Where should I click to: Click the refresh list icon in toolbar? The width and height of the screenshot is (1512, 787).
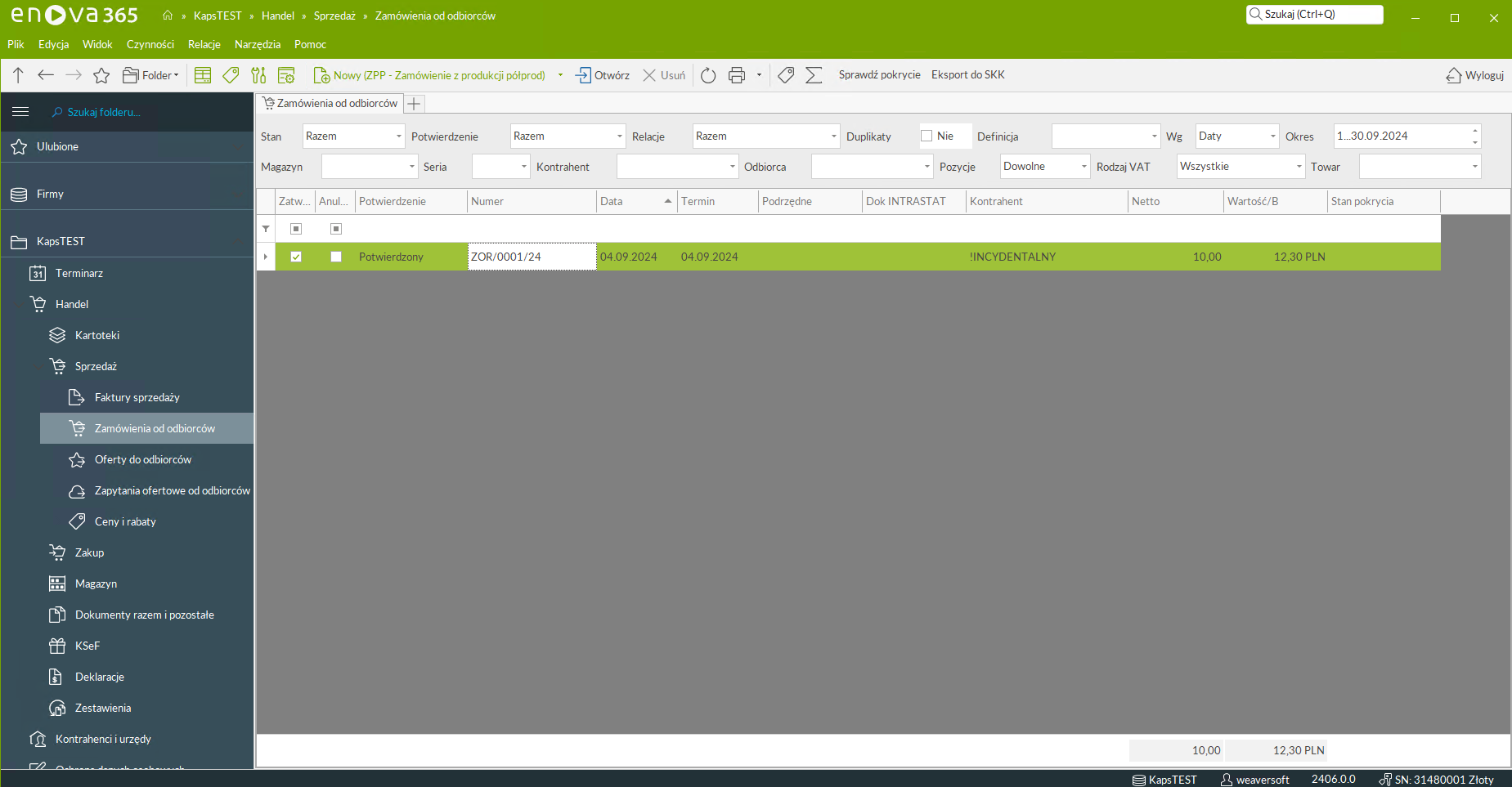click(x=708, y=75)
